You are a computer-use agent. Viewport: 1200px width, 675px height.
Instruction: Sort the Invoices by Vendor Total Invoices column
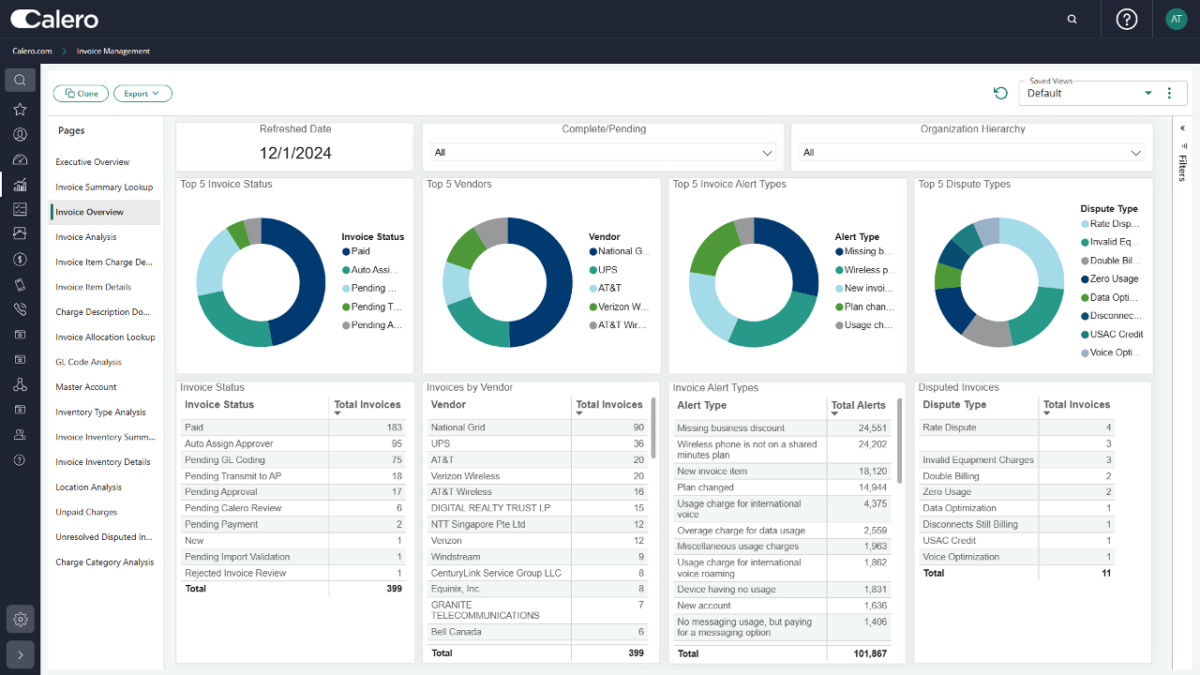[x=609, y=407]
